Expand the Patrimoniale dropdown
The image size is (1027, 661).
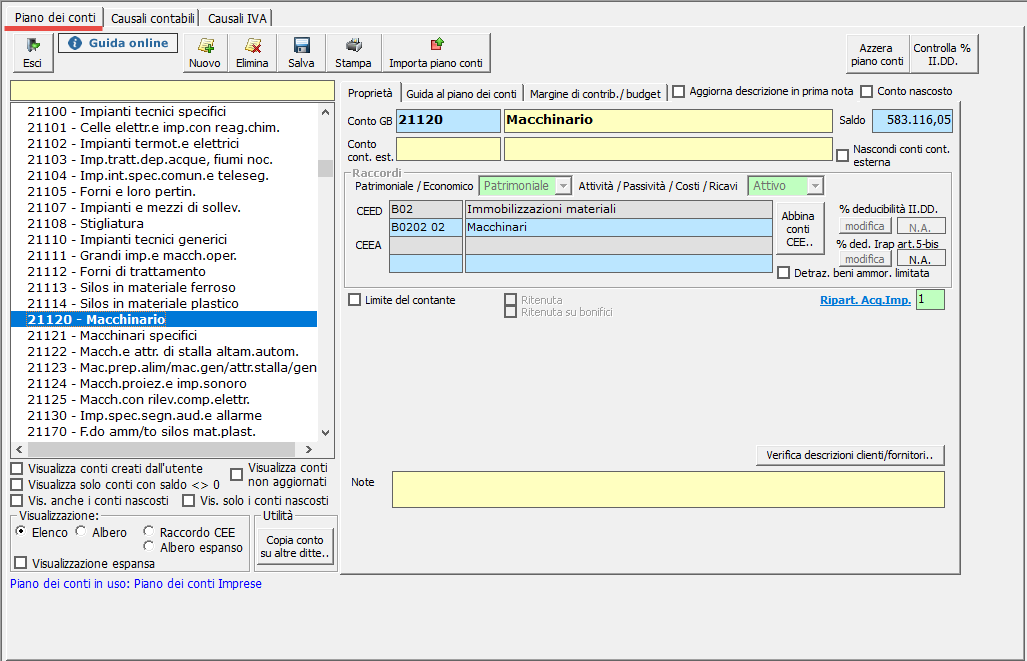(563, 186)
